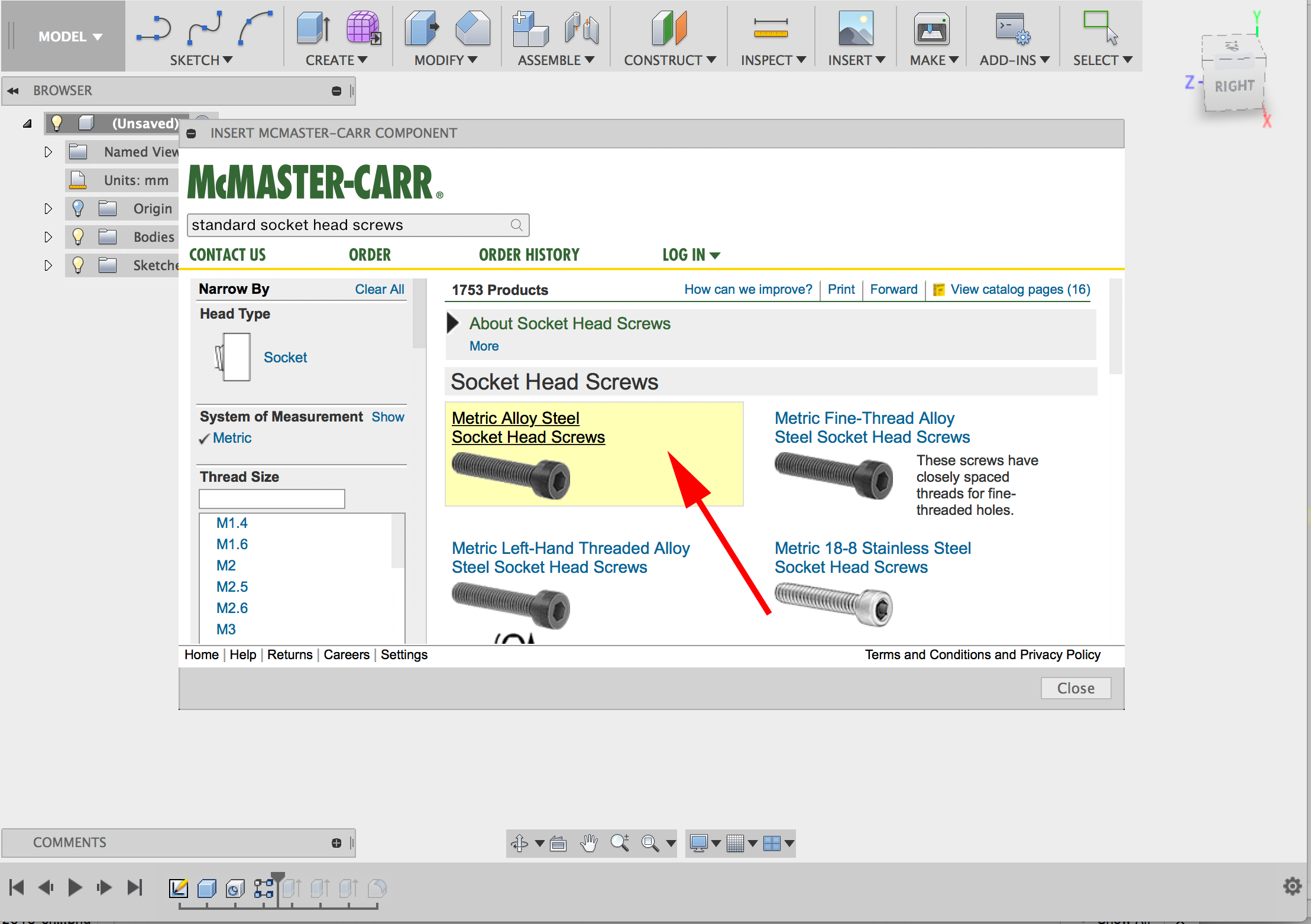Toggle visibility lightbulb for Sketches folder
Image resolution: width=1311 pixels, height=924 pixels.
[x=77, y=265]
